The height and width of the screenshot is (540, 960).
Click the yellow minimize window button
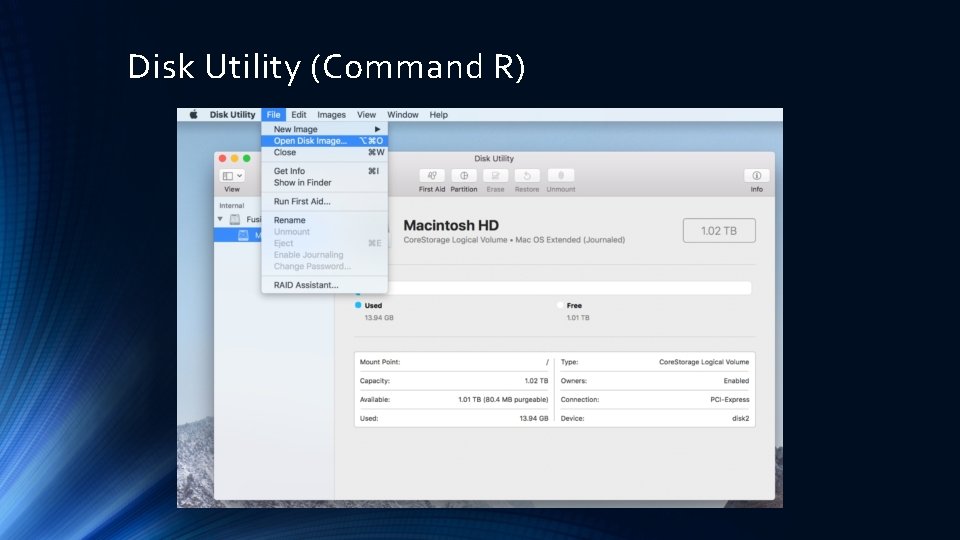(234, 158)
